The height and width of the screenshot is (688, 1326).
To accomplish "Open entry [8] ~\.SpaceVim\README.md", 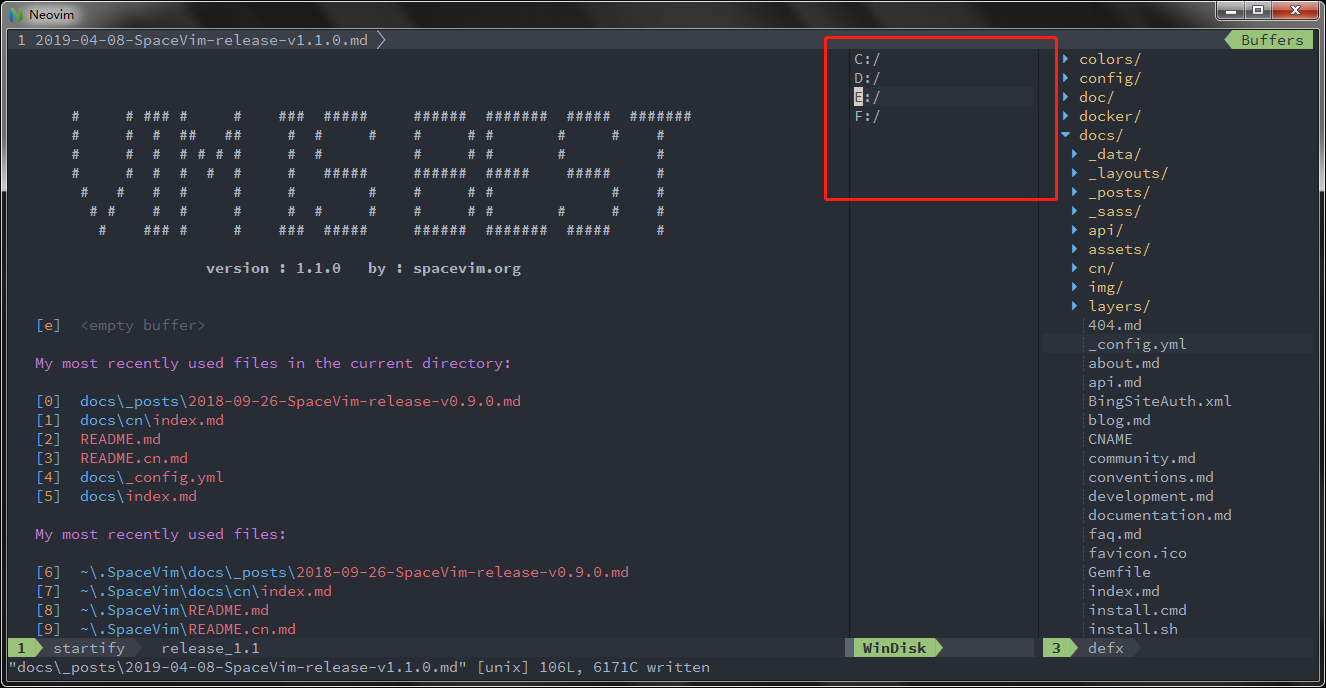I will (x=152, y=610).
